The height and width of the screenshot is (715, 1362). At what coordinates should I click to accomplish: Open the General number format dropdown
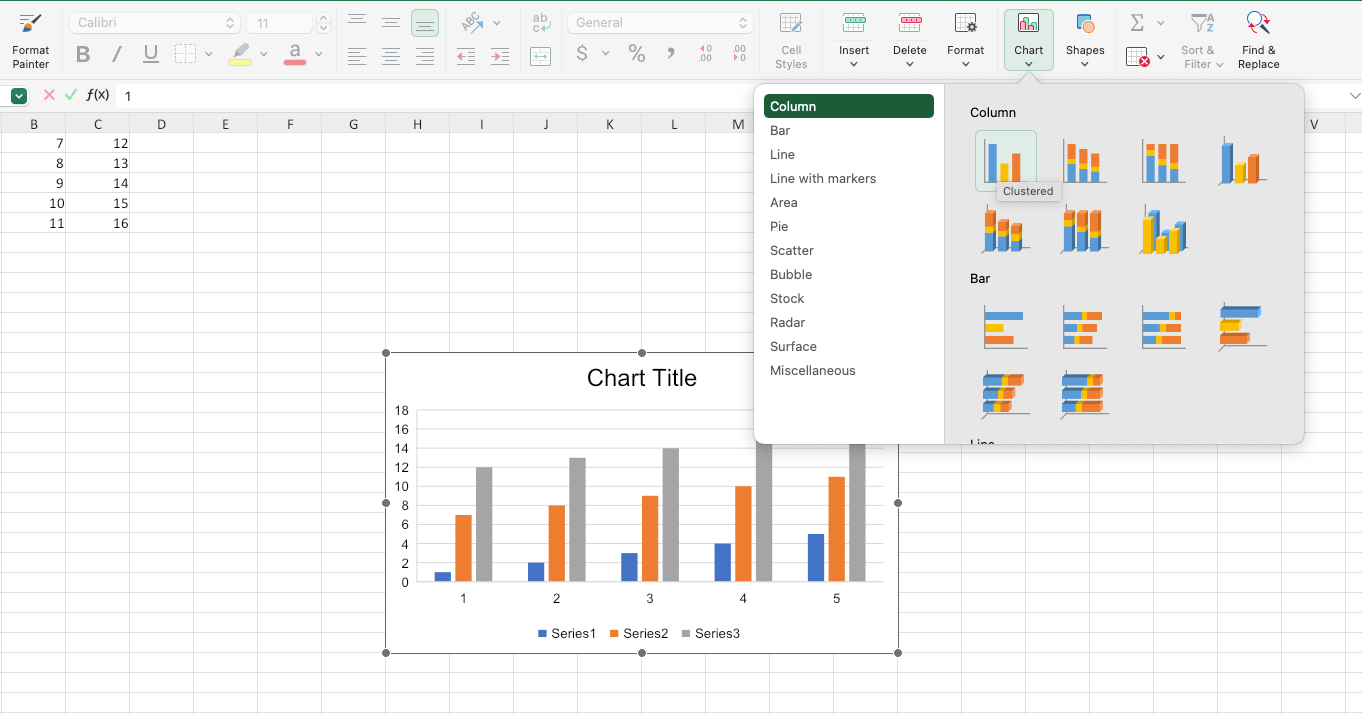pyautogui.click(x=660, y=23)
